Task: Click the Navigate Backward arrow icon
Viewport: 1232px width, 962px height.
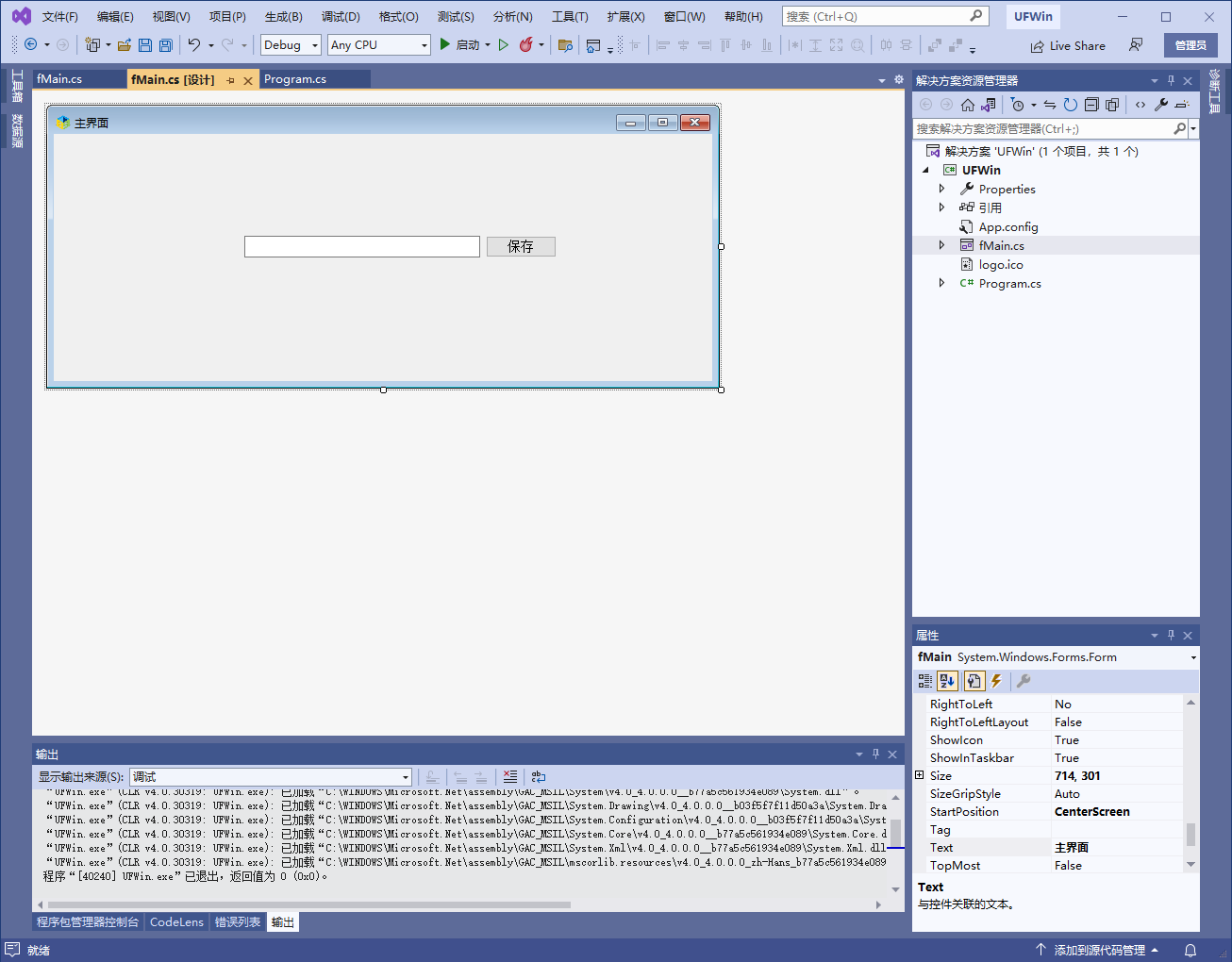Action: (x=31, y=44)
